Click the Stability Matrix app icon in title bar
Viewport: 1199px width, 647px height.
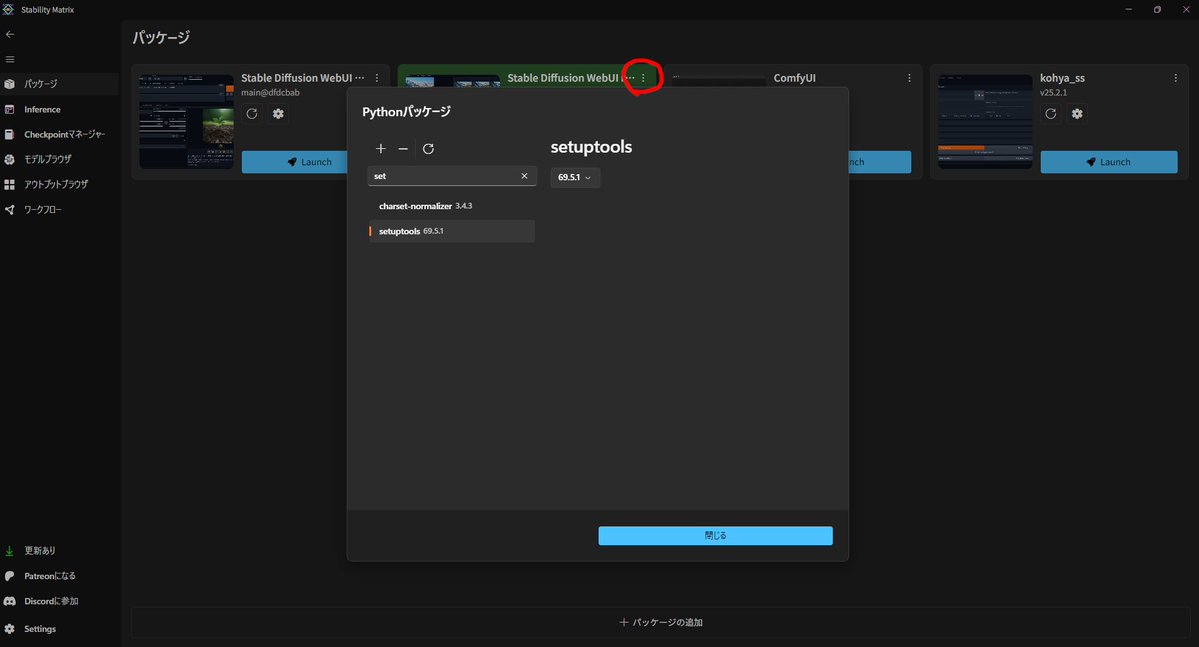coord(8,9)
